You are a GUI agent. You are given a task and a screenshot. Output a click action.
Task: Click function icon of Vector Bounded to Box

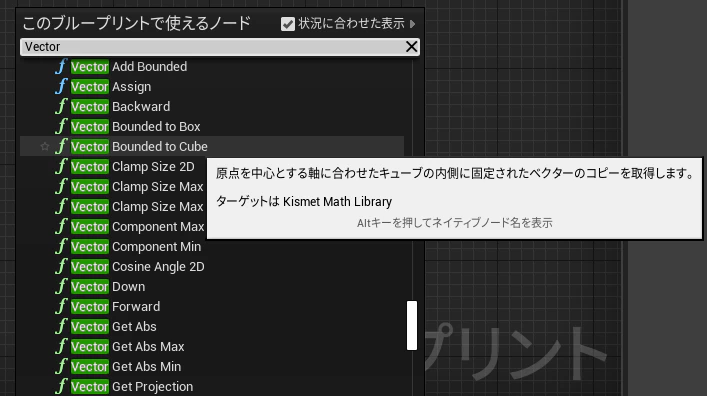pos(61,127)
